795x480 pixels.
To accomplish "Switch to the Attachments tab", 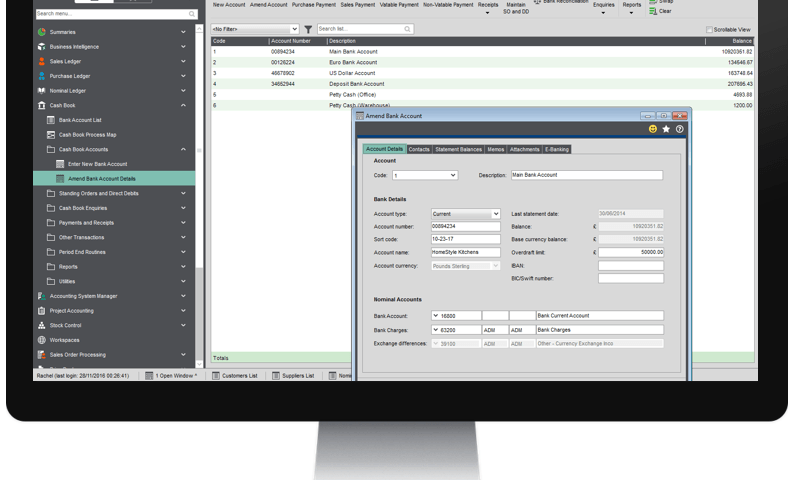I will [x=524, y=150].
